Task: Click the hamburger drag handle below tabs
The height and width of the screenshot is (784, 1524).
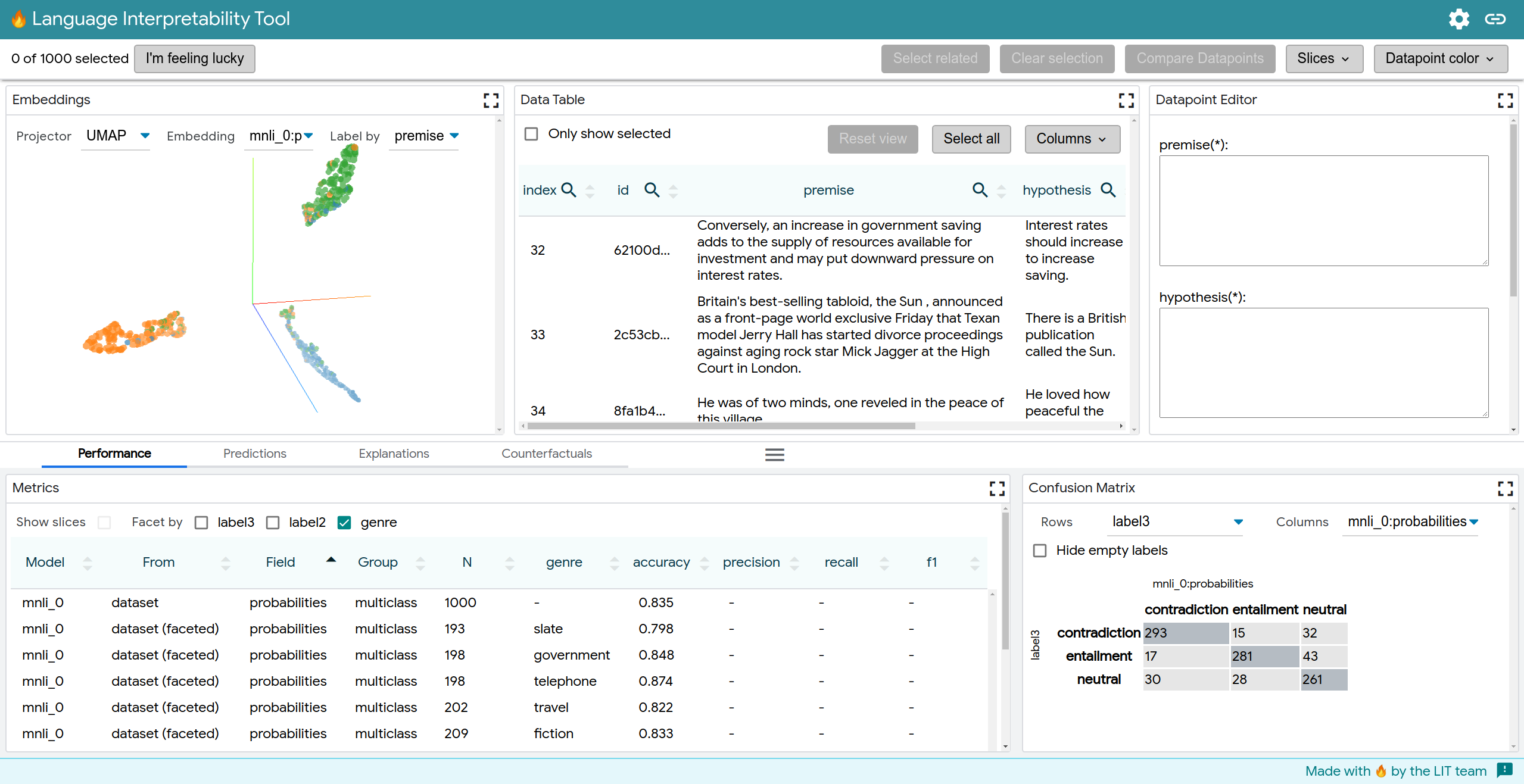Action: point(774,455)
